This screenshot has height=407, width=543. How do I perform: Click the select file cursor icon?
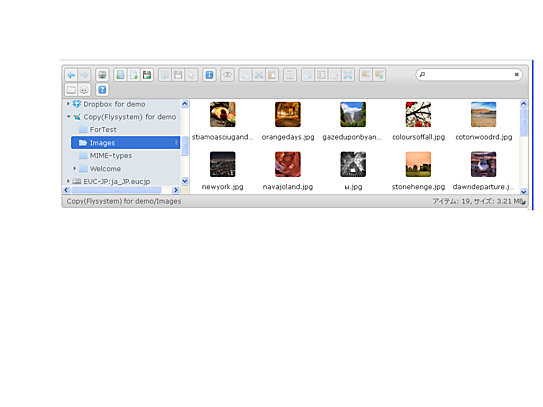tap(191, 75)
